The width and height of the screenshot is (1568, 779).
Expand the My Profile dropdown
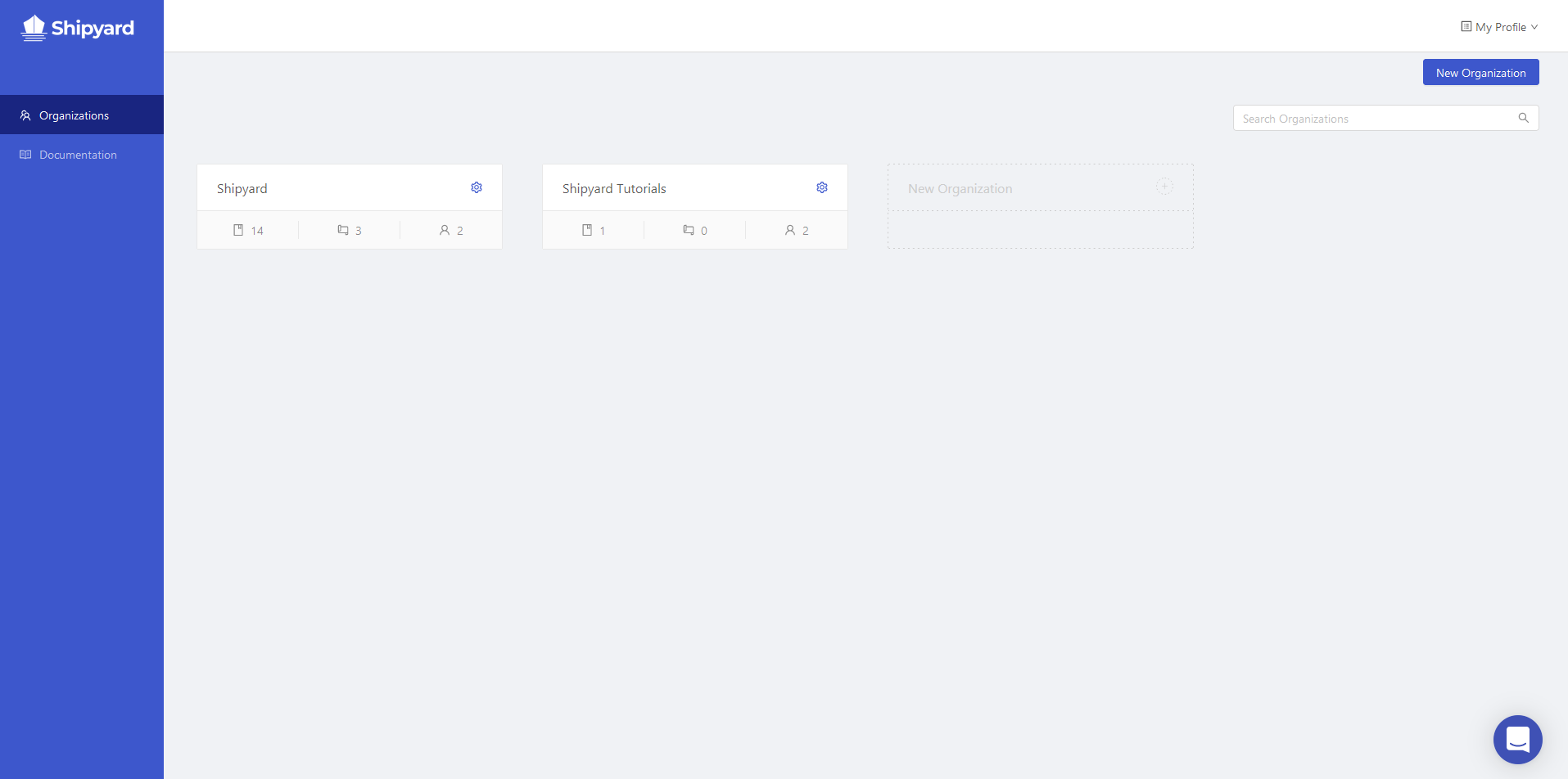(1499, 27)
